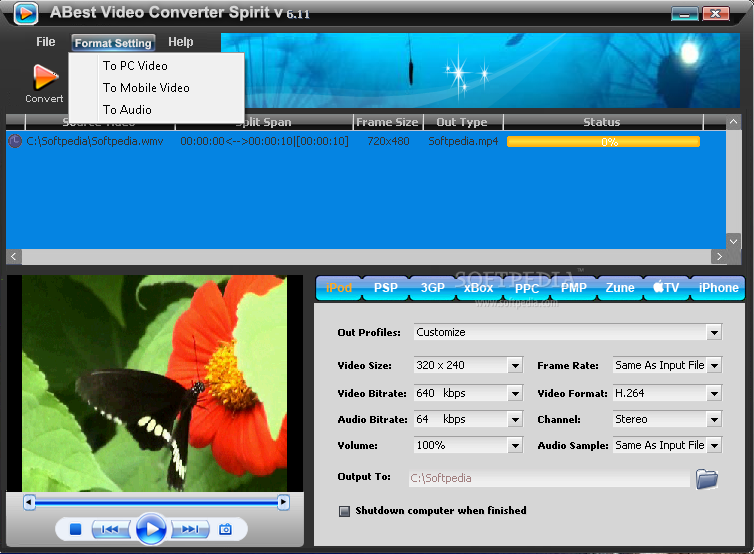Click the preview seek bar track
The height and width of the screenshot is (554, 754).
click(x=156, y=503)
